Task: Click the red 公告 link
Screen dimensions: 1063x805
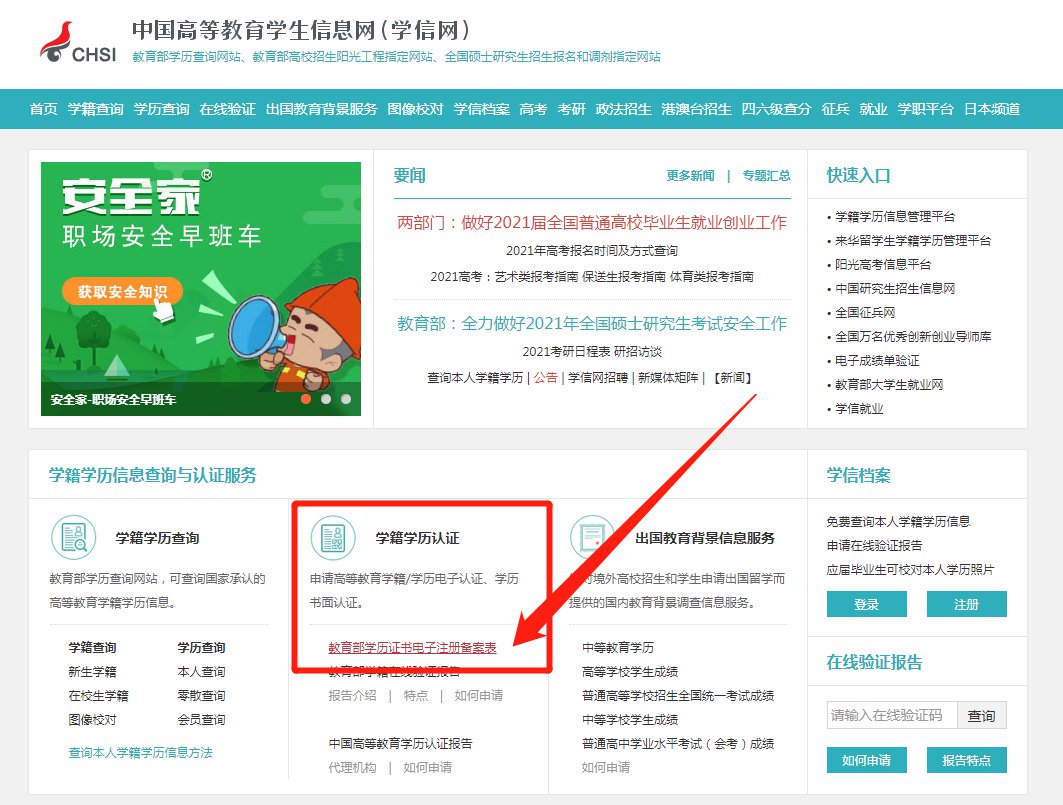Action: pos(545,378)
